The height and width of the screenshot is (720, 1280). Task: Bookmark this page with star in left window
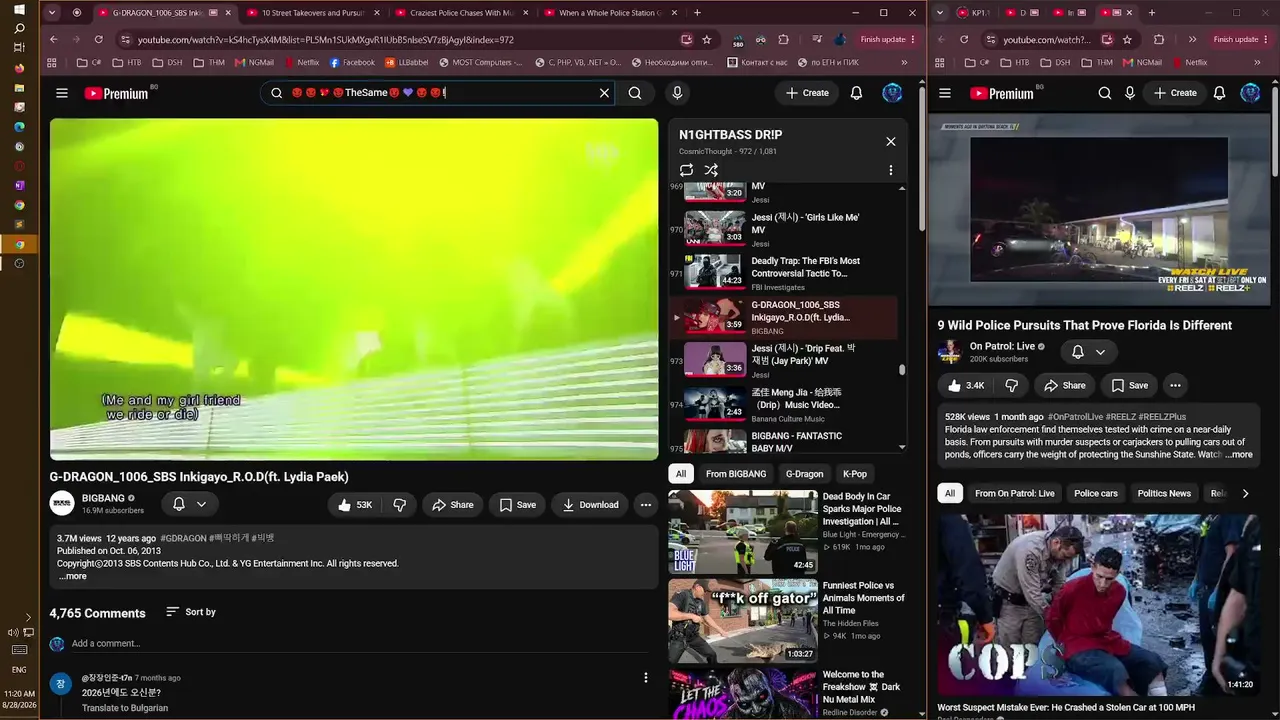tap(707, 39)
